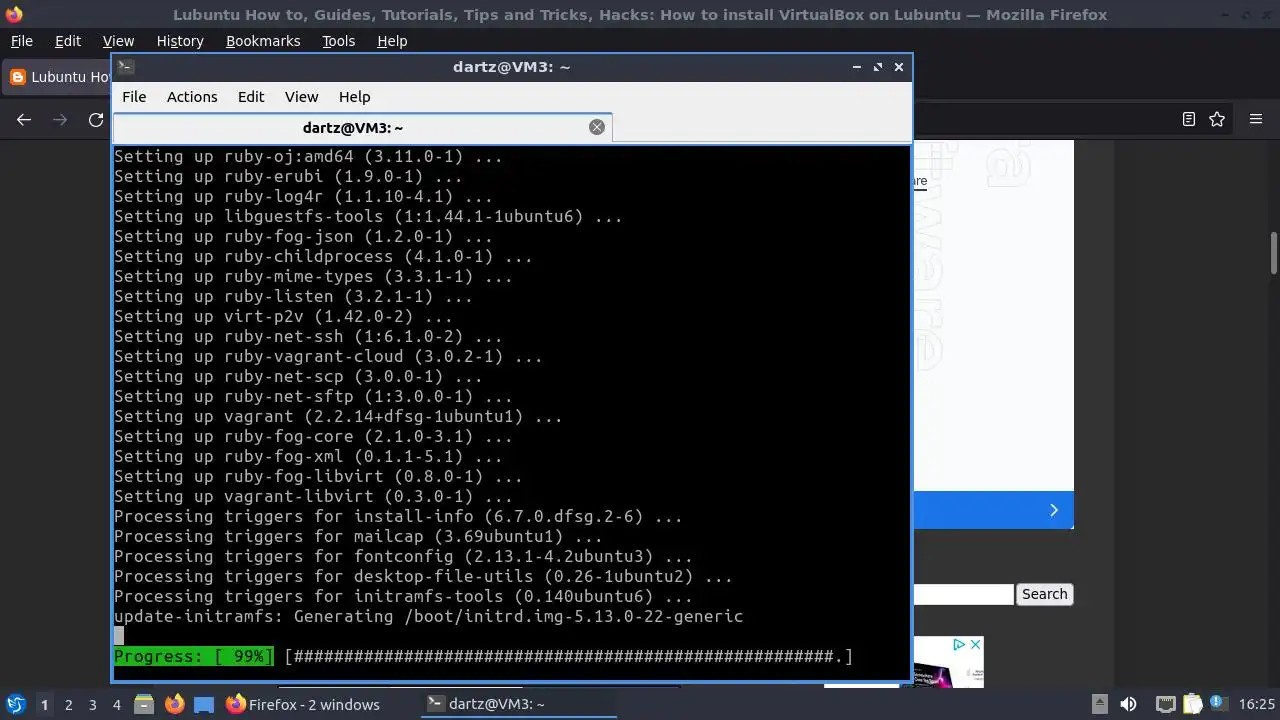Click the Firefox forward arrow
This screenshot has height=720, width=1280.
click(x=60, y=119)
